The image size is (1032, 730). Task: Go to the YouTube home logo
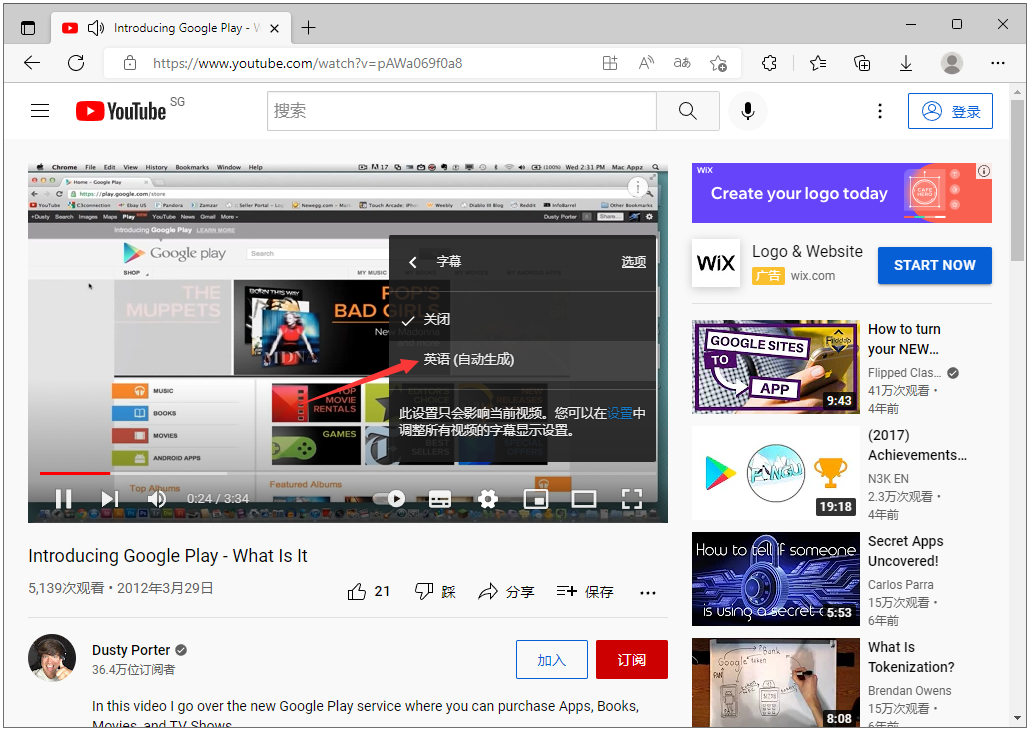pos(121,111)
